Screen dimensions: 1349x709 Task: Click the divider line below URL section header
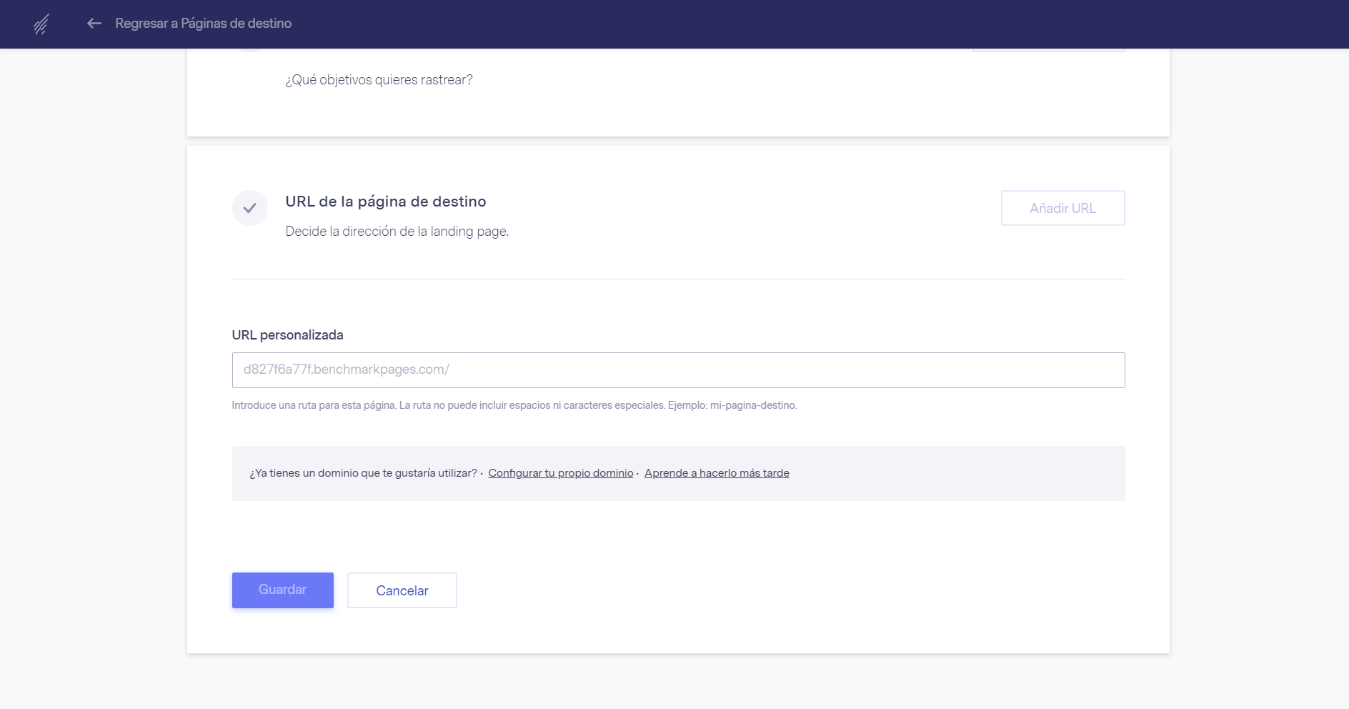tap(678, 279)
